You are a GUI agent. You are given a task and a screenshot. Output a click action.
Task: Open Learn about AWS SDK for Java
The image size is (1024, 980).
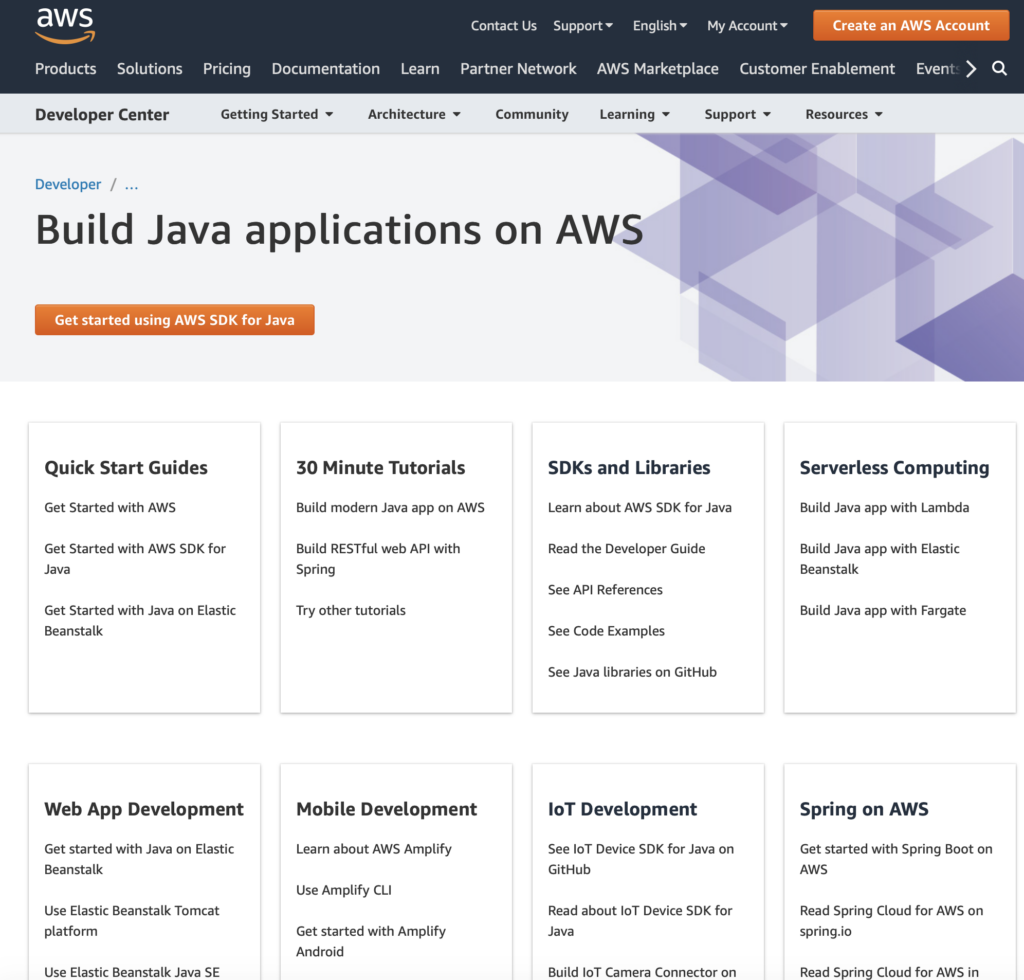[x=639, y=507]
